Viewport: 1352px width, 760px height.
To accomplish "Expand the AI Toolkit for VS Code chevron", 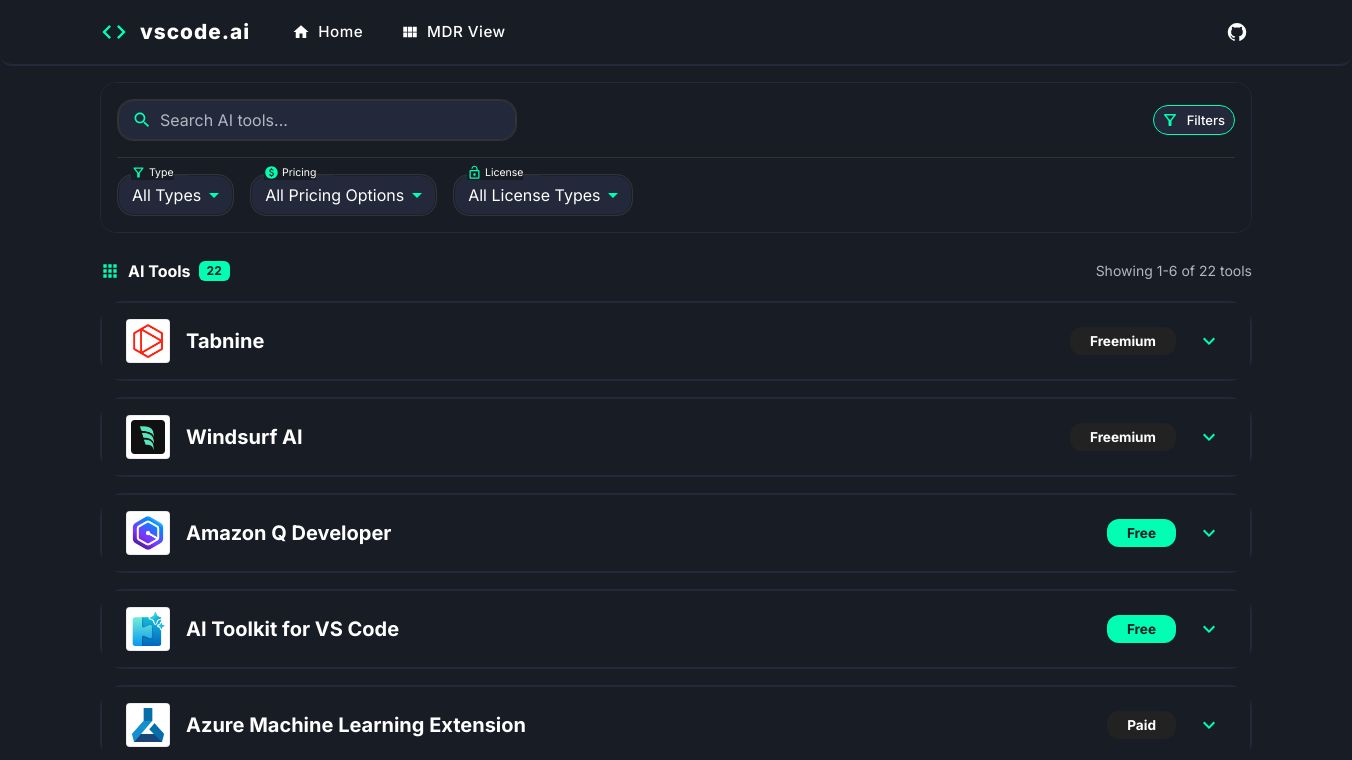I will tap(1209, 629).
